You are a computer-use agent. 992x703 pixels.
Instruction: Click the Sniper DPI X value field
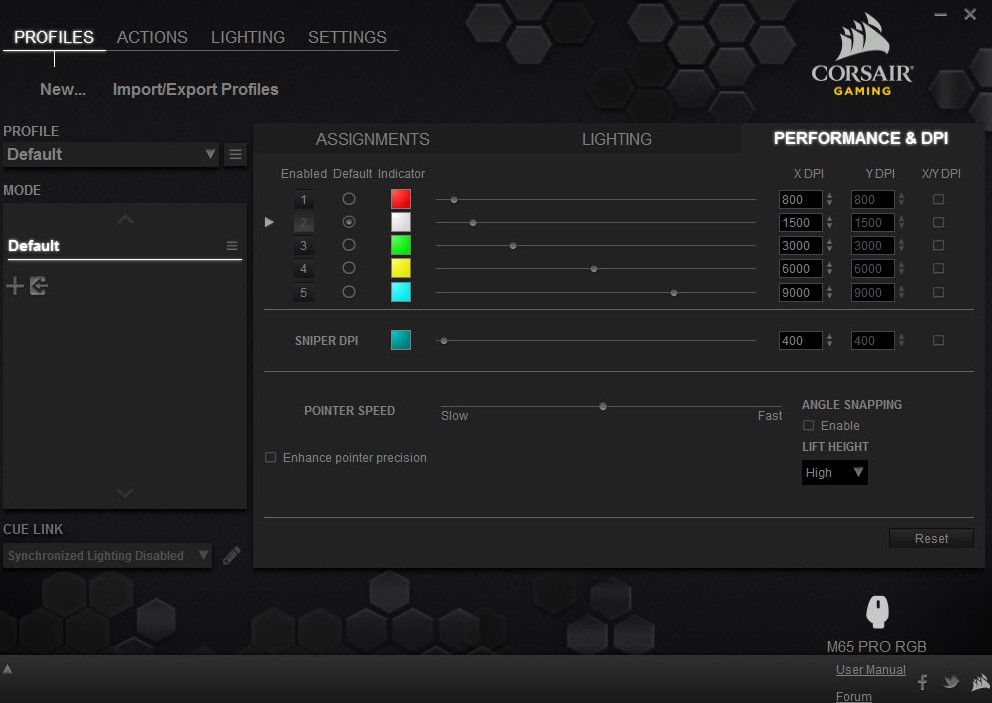(x=800, y=341)
